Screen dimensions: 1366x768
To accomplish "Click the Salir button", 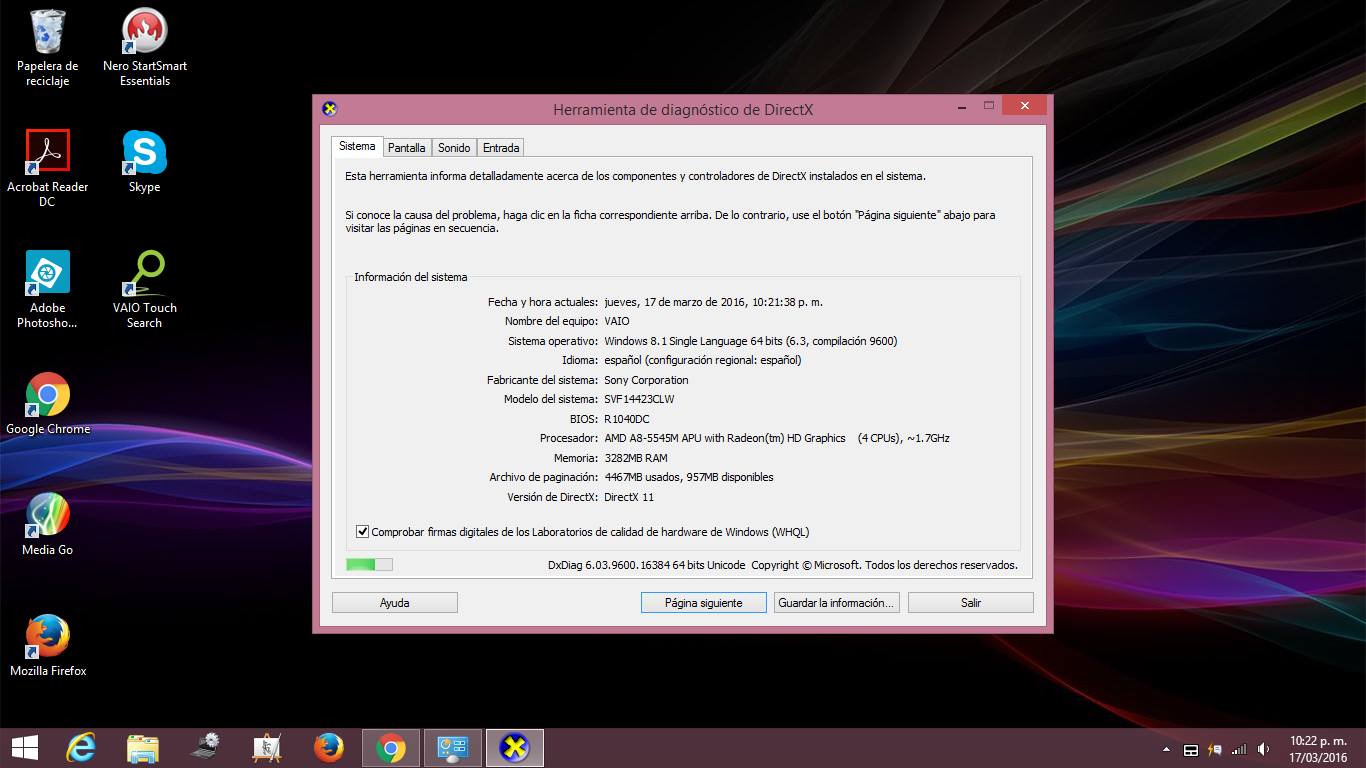I will (x=971, y=603).
